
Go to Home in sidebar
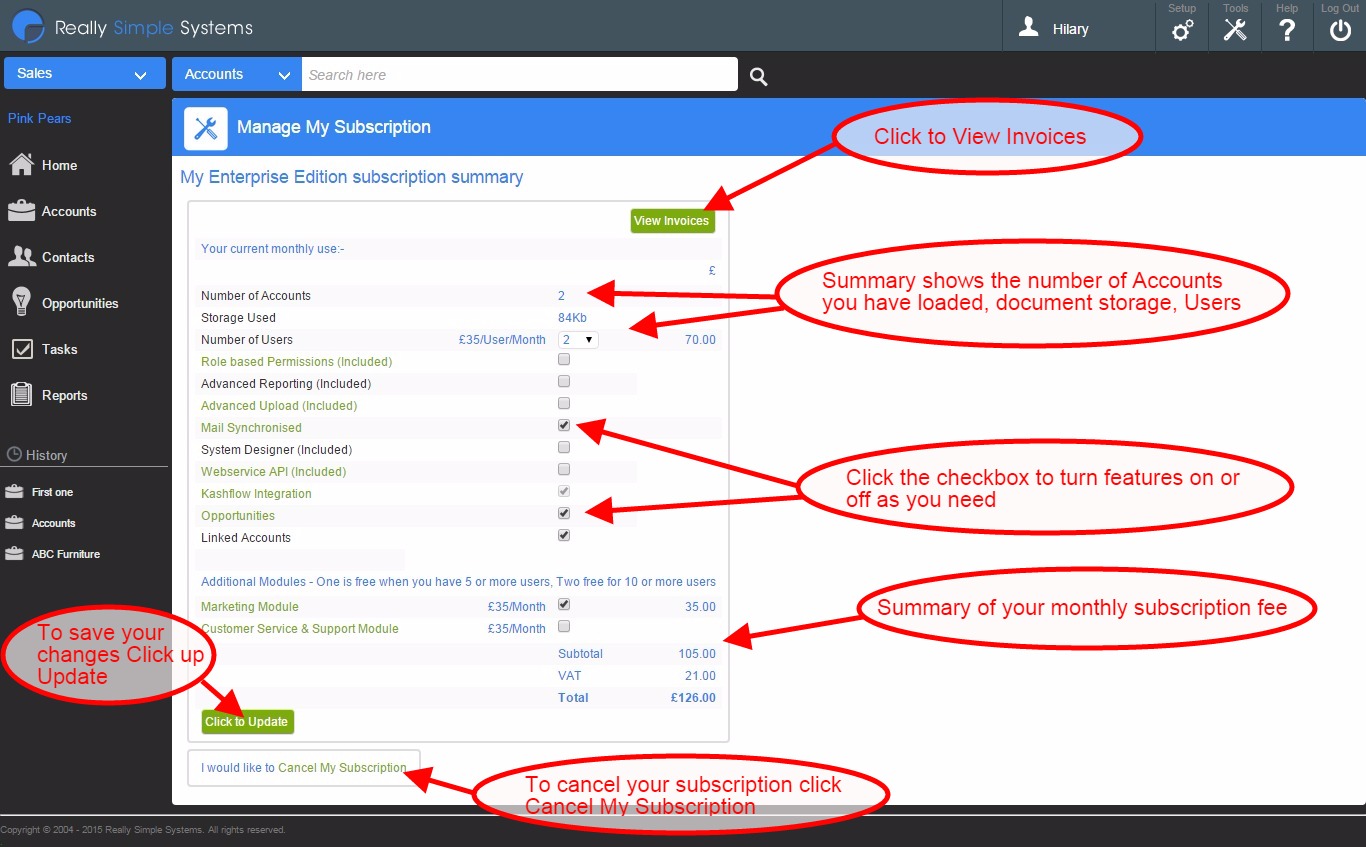[60, 165]
